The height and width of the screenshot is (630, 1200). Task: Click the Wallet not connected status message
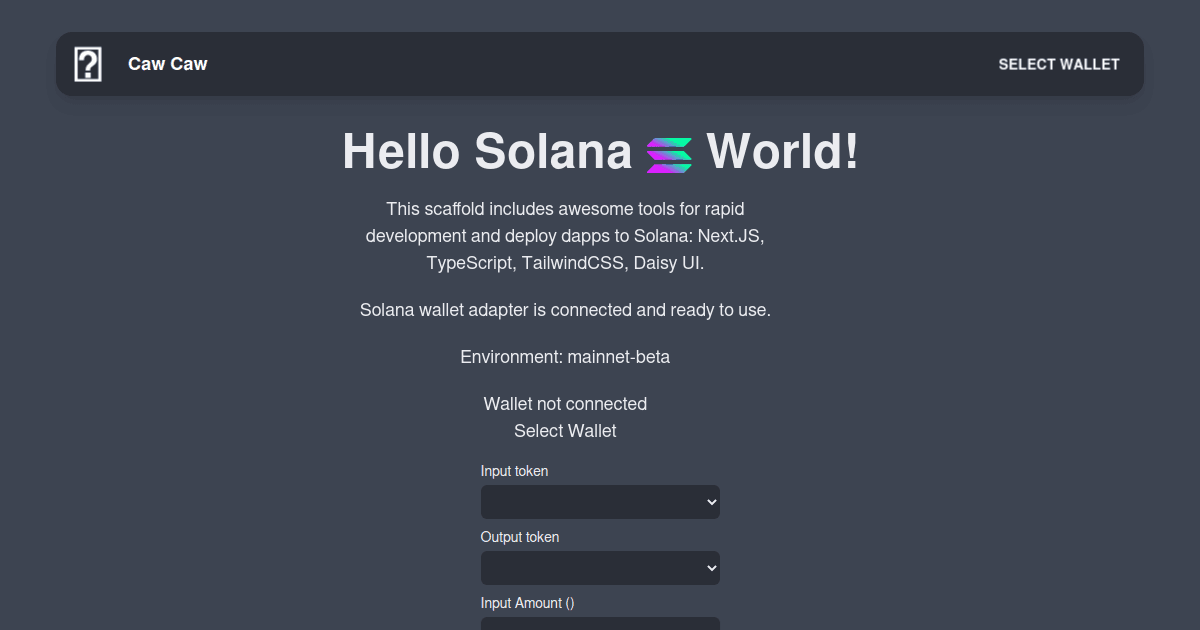point(564,404)
